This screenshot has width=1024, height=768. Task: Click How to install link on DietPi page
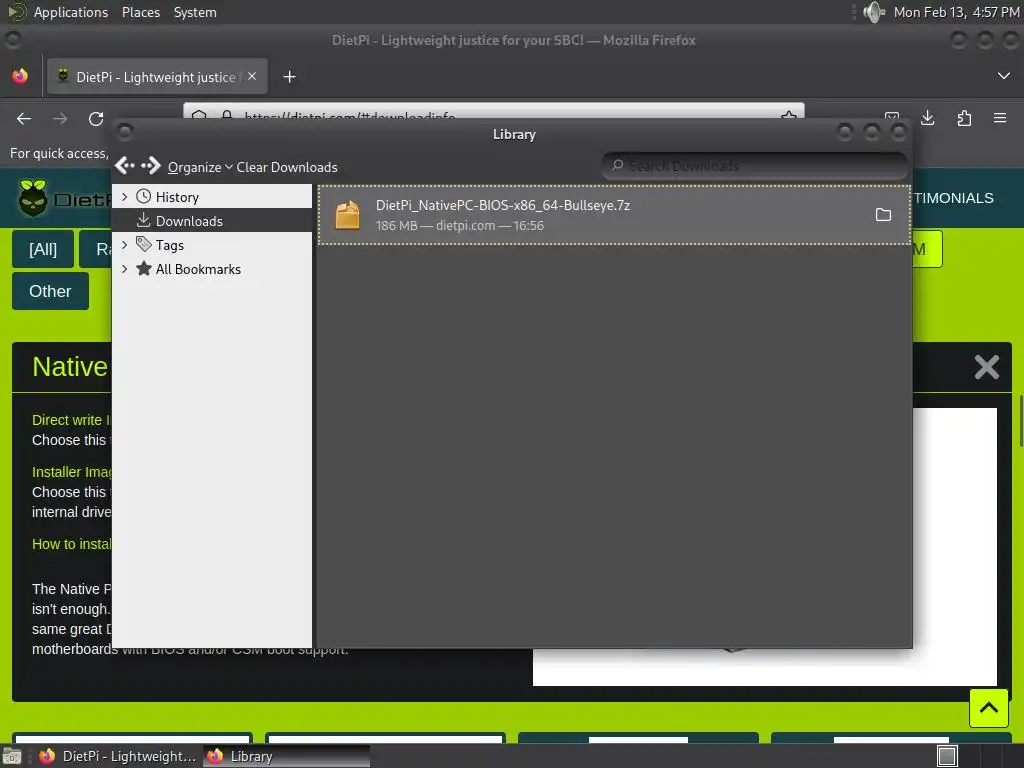point(71,544)
